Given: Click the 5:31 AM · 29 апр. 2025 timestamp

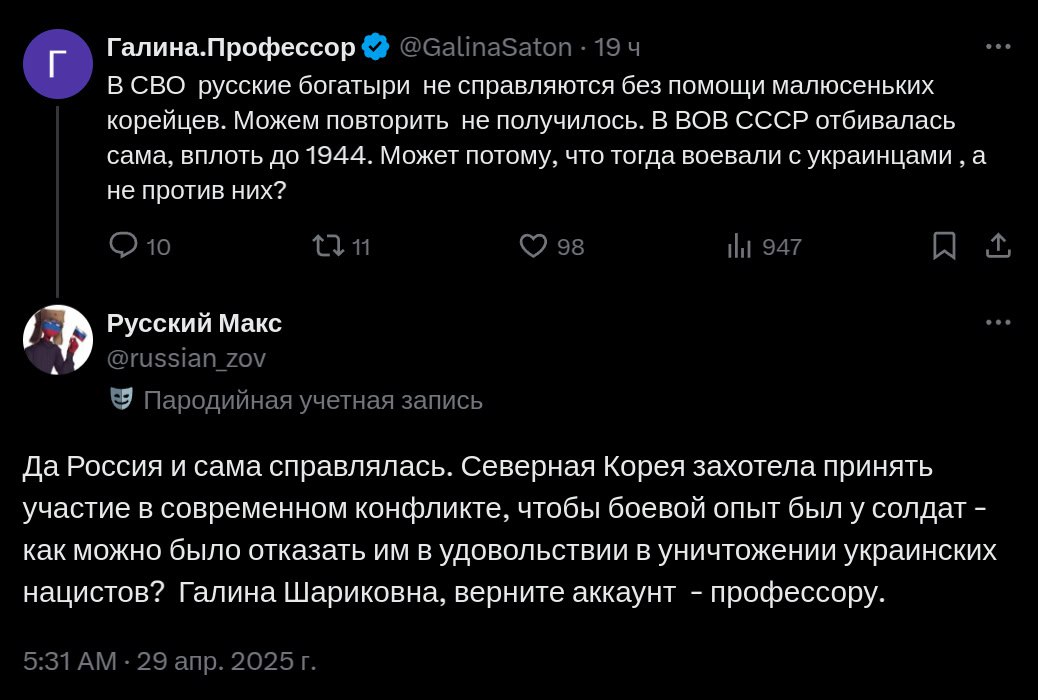Looking at the screenshot, I should 169,661.
